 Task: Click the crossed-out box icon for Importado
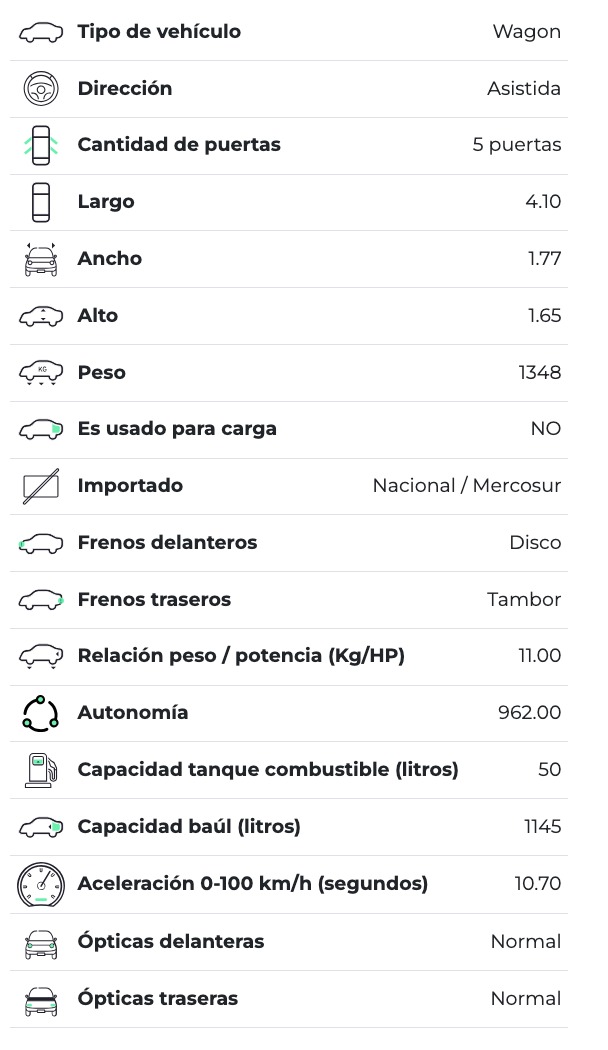click(x=41, y=486)
